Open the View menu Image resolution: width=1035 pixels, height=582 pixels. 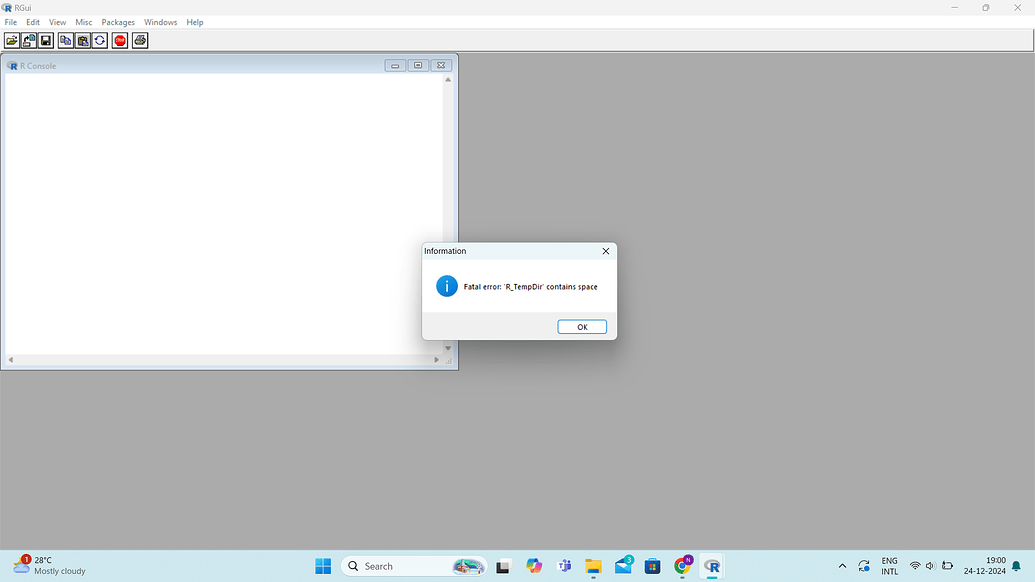tap(57, 22)
